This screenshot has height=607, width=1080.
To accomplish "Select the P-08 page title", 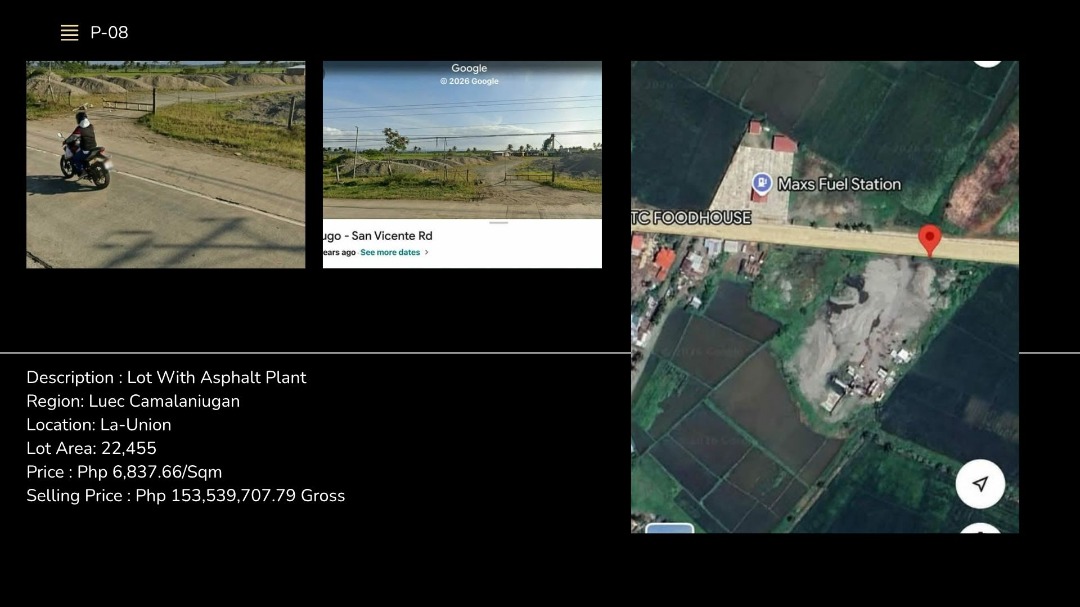I will tap(109, 32).
